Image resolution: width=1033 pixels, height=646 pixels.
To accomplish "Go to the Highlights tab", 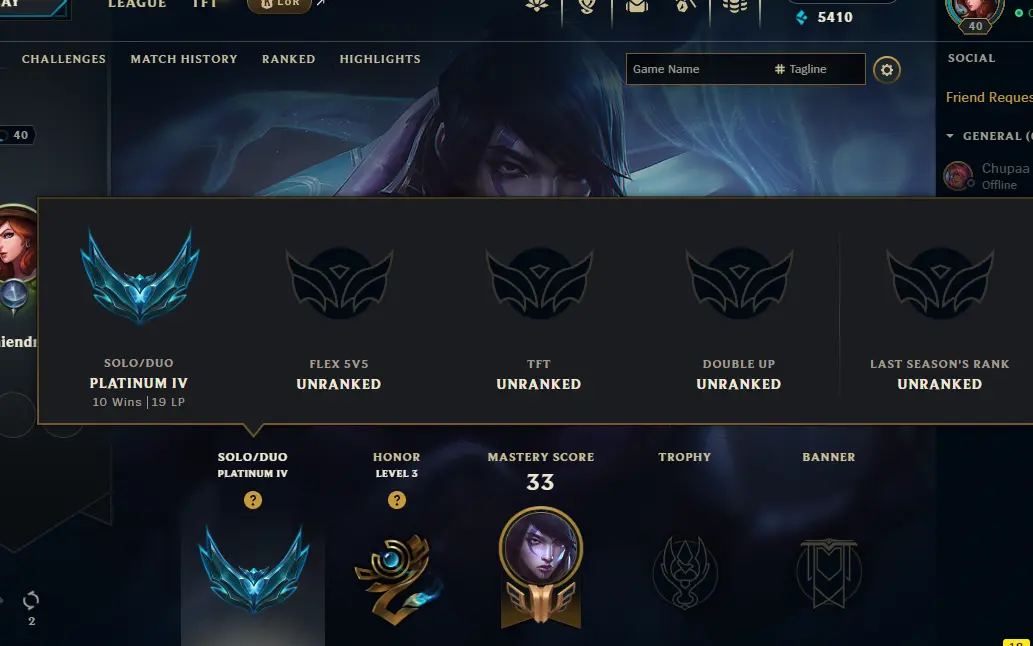I will 380,59.
